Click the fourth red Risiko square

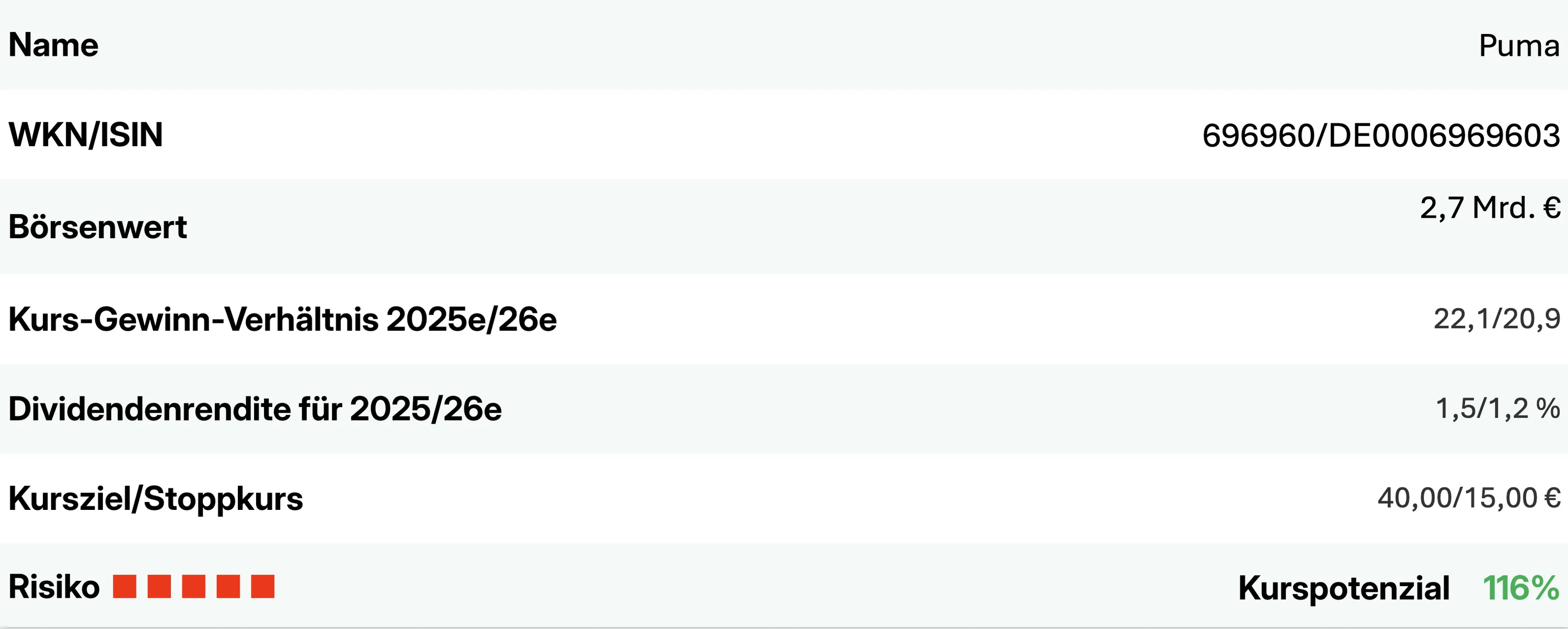tap(228, 586)
